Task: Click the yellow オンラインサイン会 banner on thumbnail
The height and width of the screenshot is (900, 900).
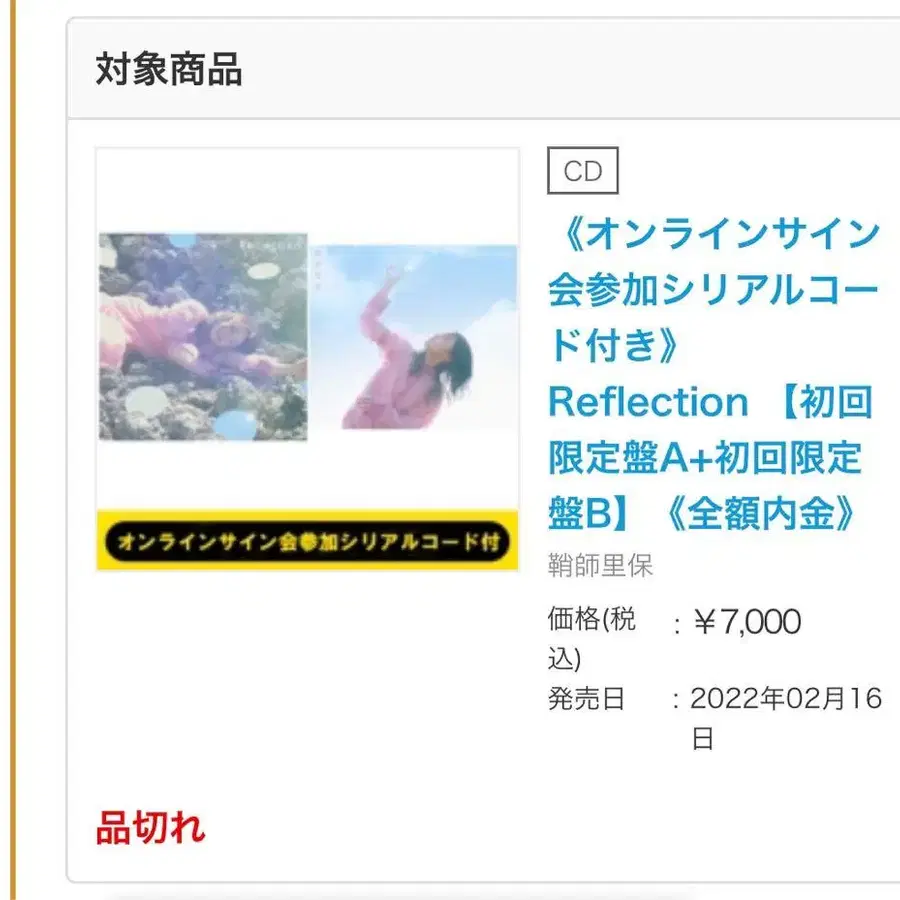Action: pos(307,541)
